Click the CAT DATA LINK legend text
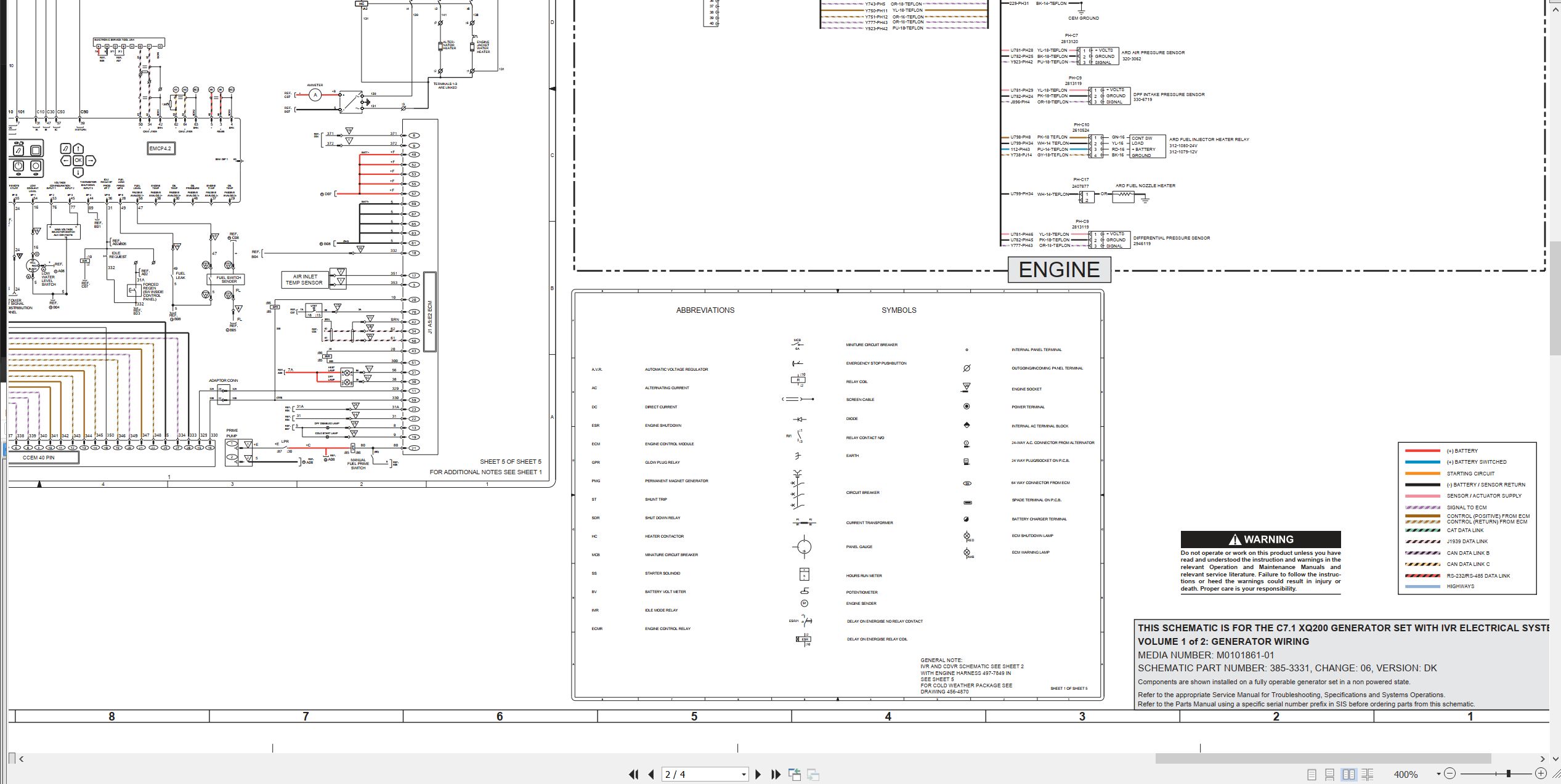 (1465, 530)
